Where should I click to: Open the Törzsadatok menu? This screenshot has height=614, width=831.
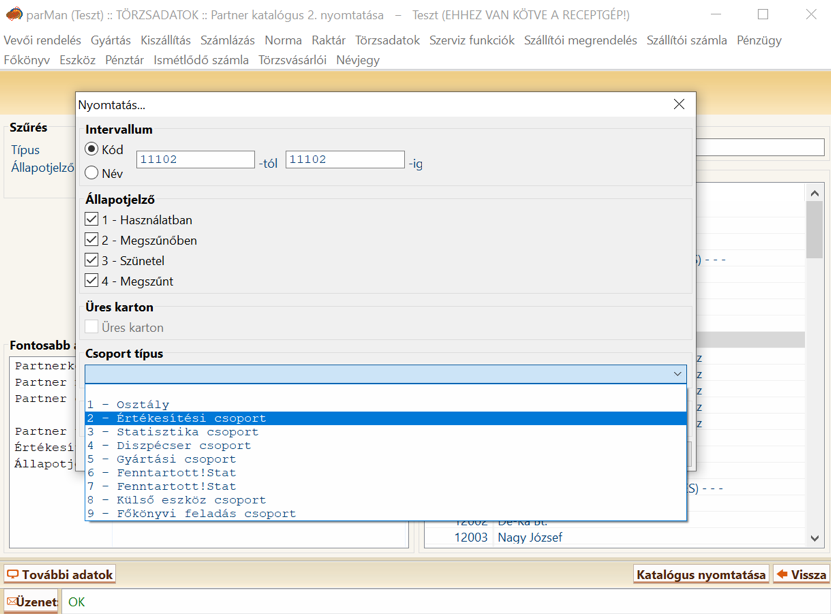[387, 40]
